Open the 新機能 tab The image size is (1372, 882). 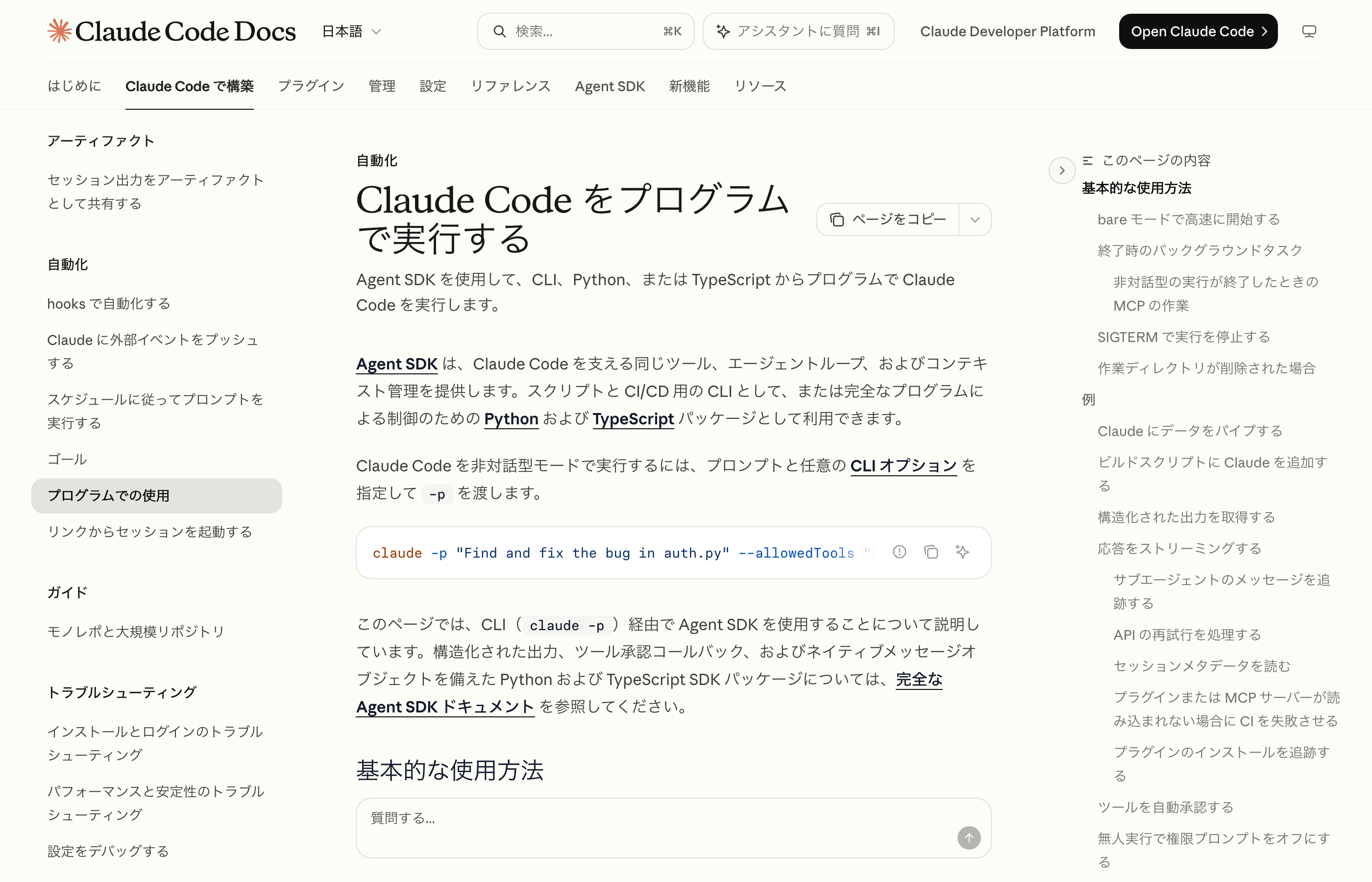[x=689, y=86]
